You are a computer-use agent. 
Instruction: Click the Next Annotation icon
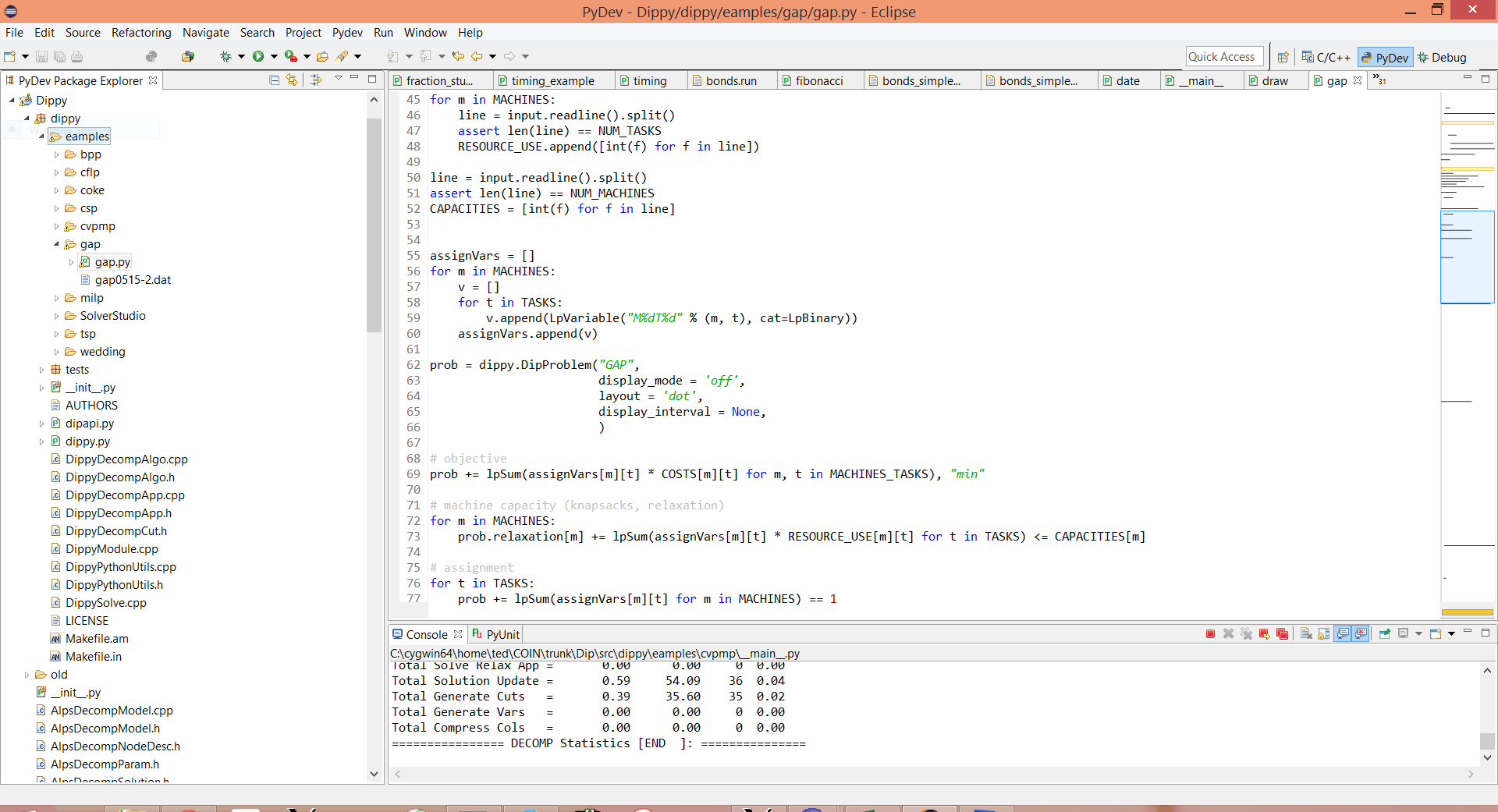(392, 56)
